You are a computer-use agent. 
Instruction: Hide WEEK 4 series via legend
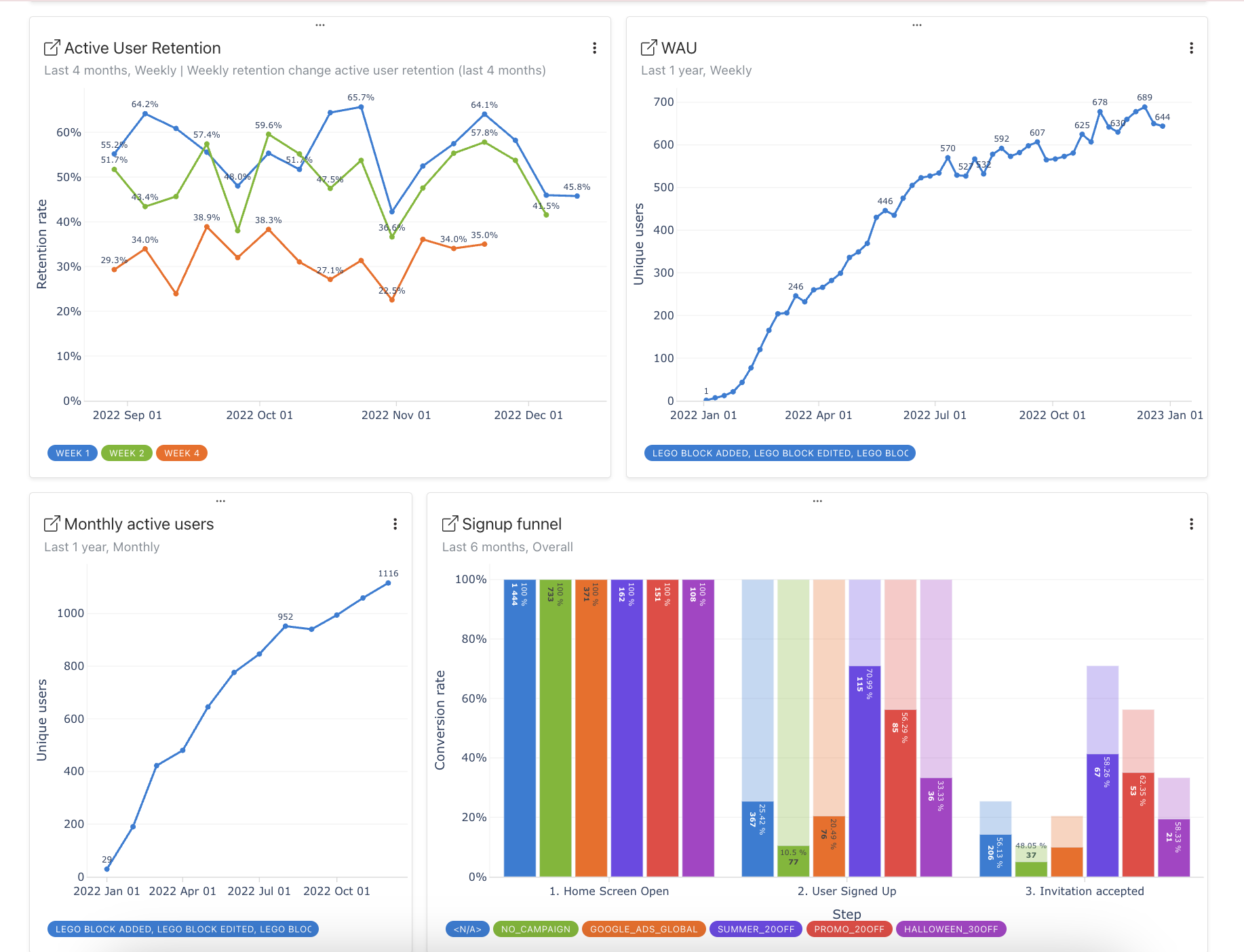click(181, 453)
